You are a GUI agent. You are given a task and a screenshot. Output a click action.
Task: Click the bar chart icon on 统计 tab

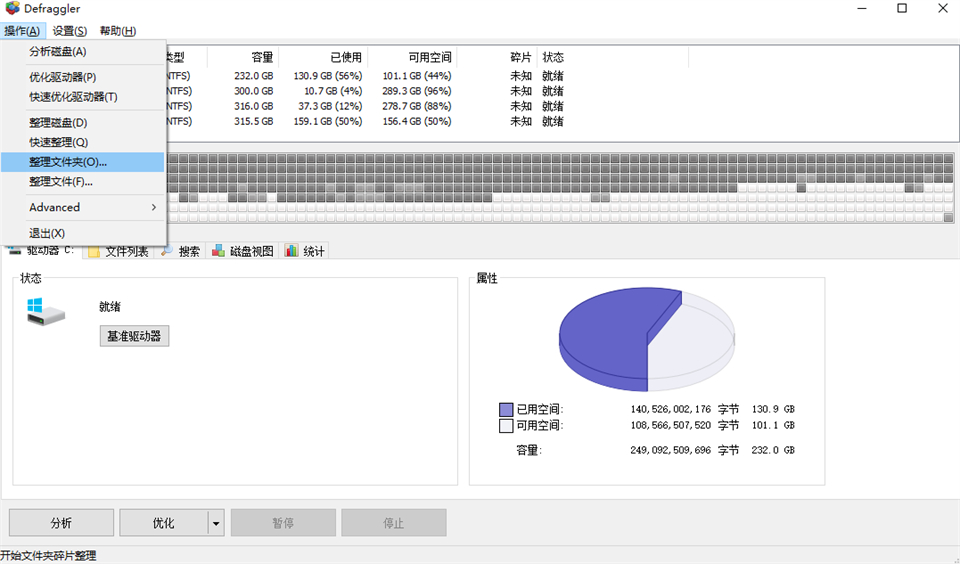291,251
